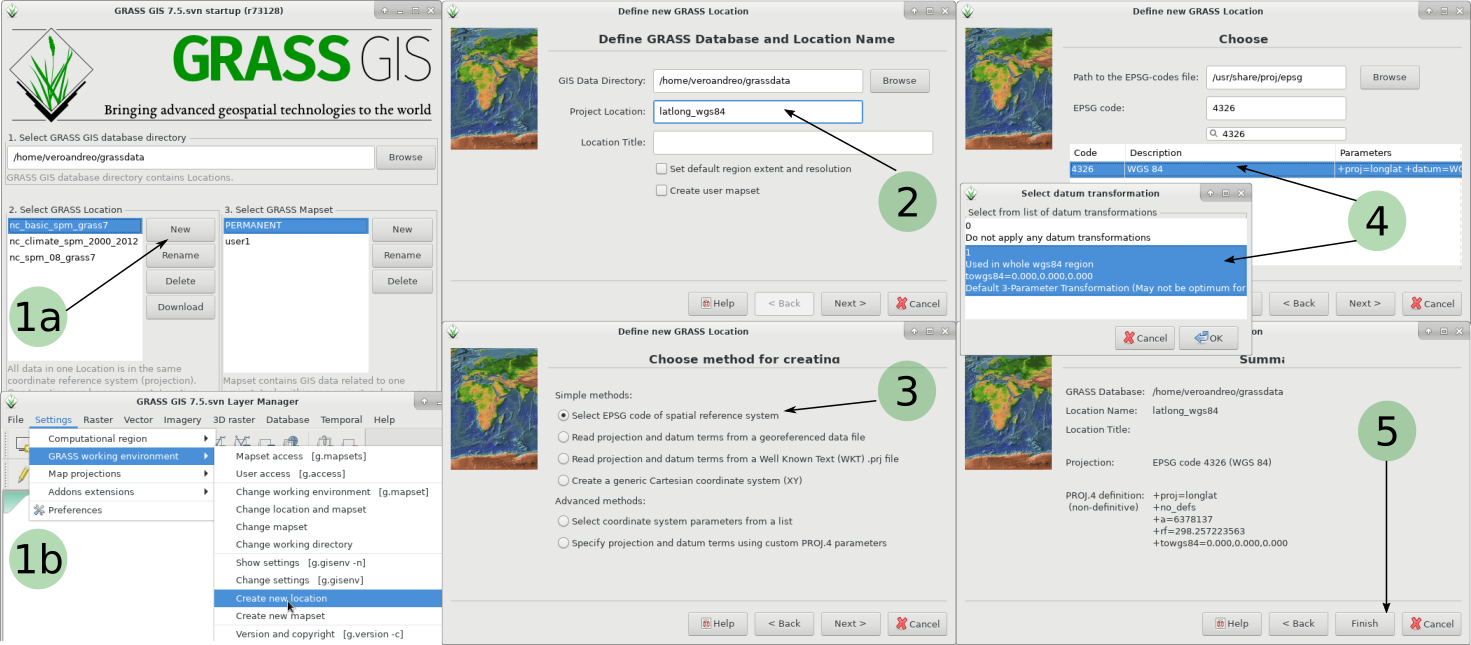Open the Raster menu
Viewport: 1471px width, 645px height.
click(x=98, y=420)
